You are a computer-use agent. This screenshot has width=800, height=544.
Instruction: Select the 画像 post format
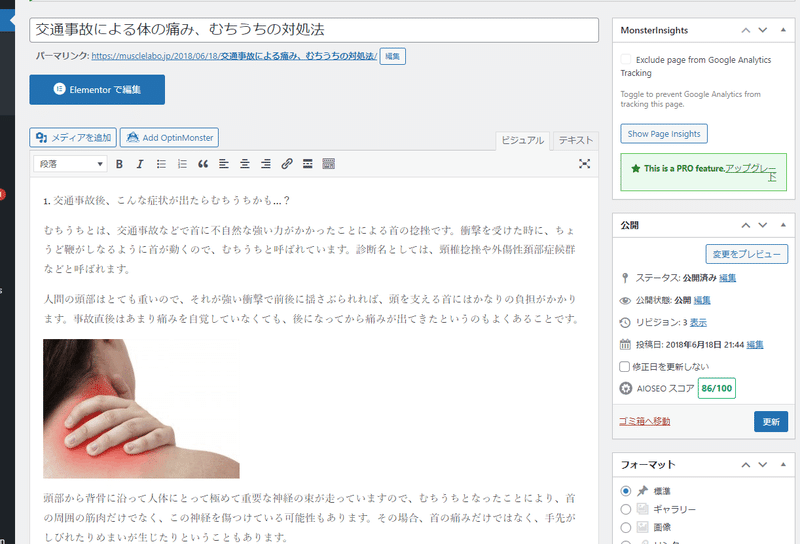[626, 528]
